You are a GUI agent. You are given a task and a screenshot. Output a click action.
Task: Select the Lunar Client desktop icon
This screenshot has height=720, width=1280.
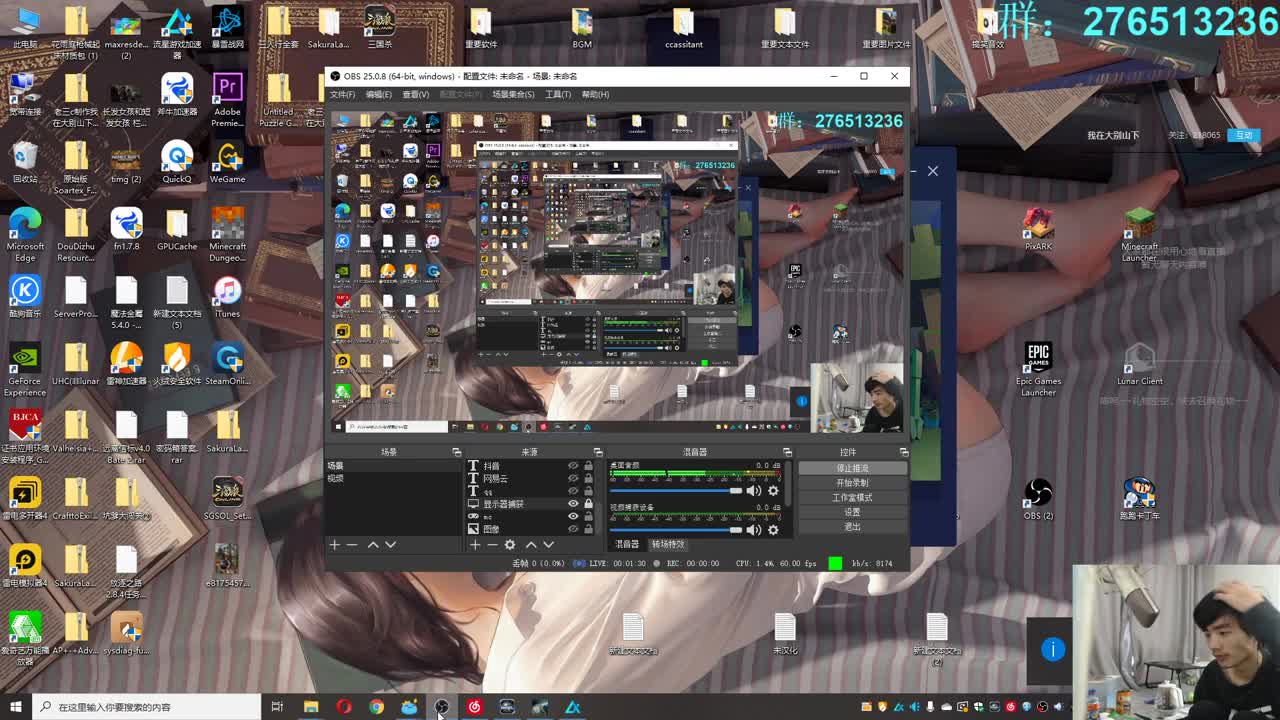[x=1139, y=365]
